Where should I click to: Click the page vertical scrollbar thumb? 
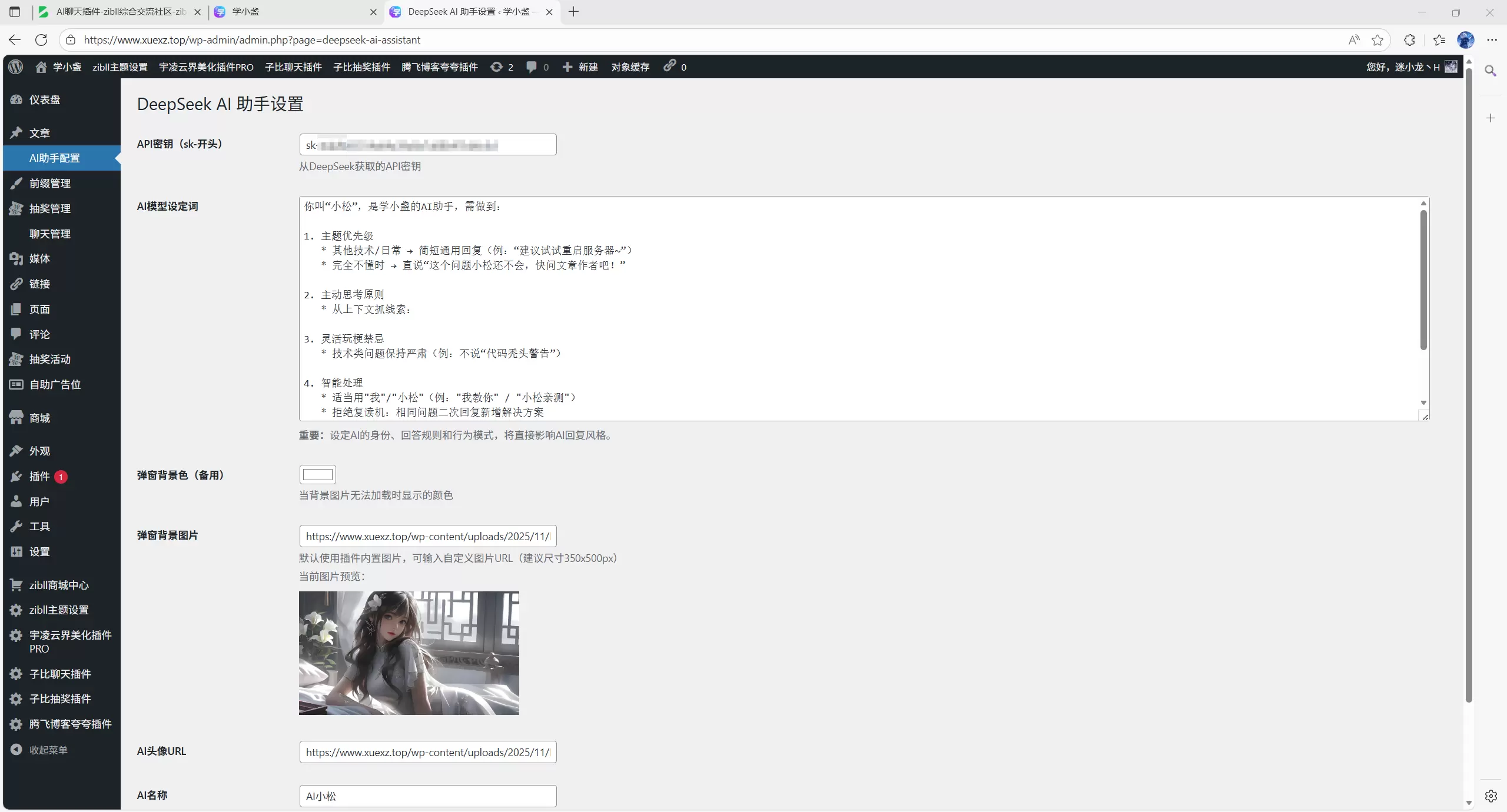click(x=1469, y=385)
